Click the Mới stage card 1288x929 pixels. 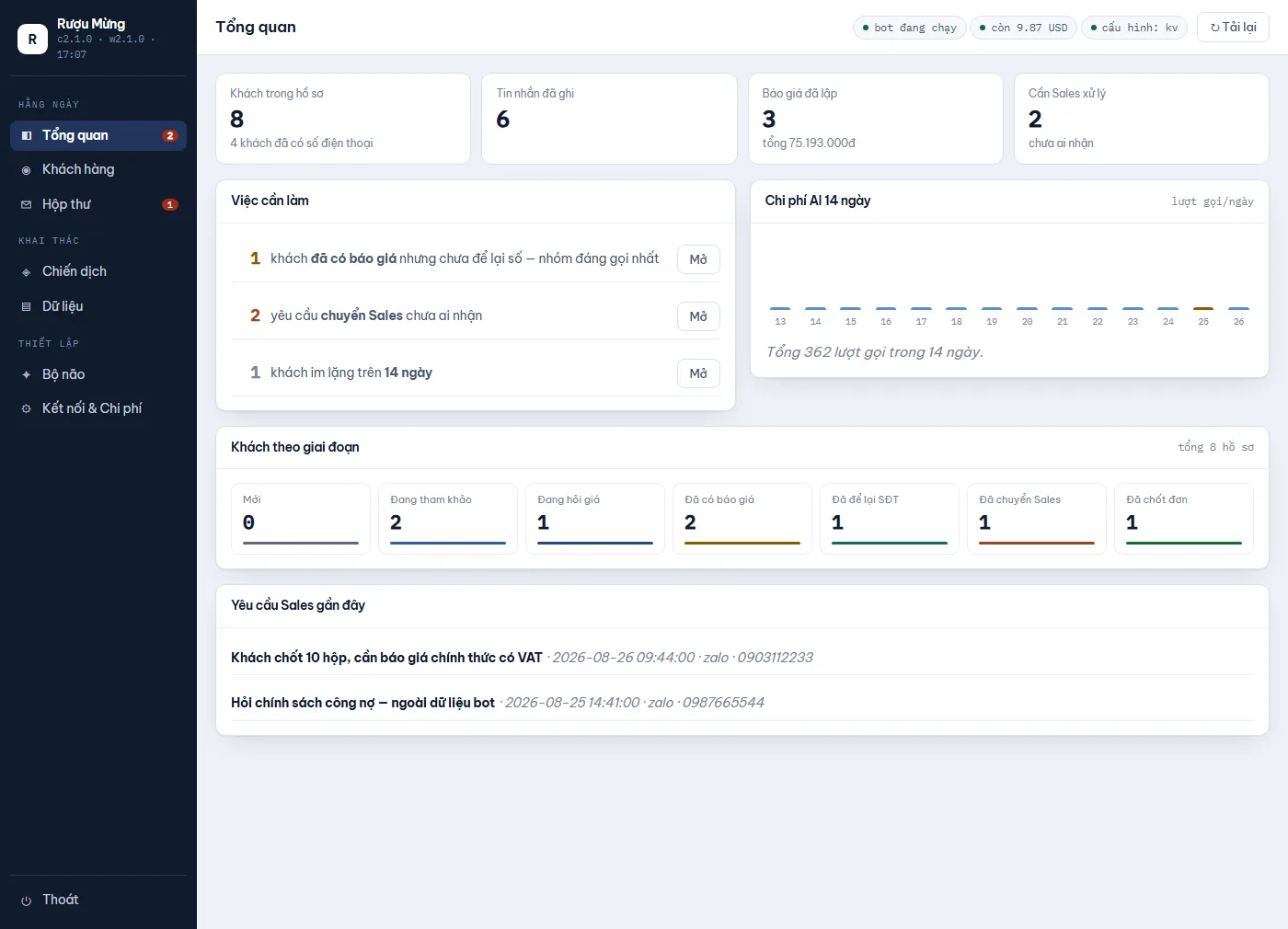[301, 519]
